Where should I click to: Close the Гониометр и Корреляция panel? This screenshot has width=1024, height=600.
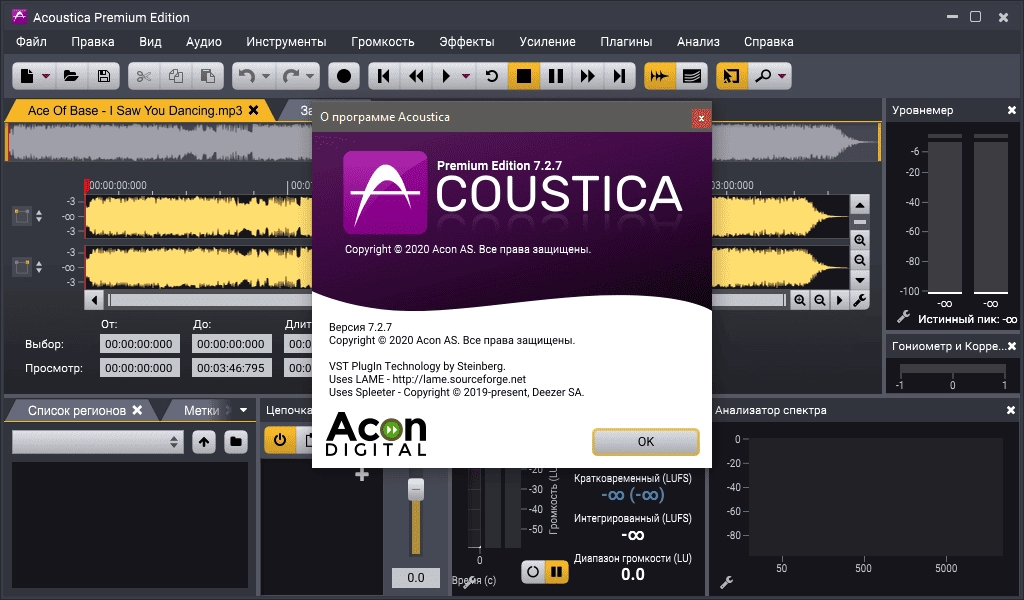pos(1012,346)
